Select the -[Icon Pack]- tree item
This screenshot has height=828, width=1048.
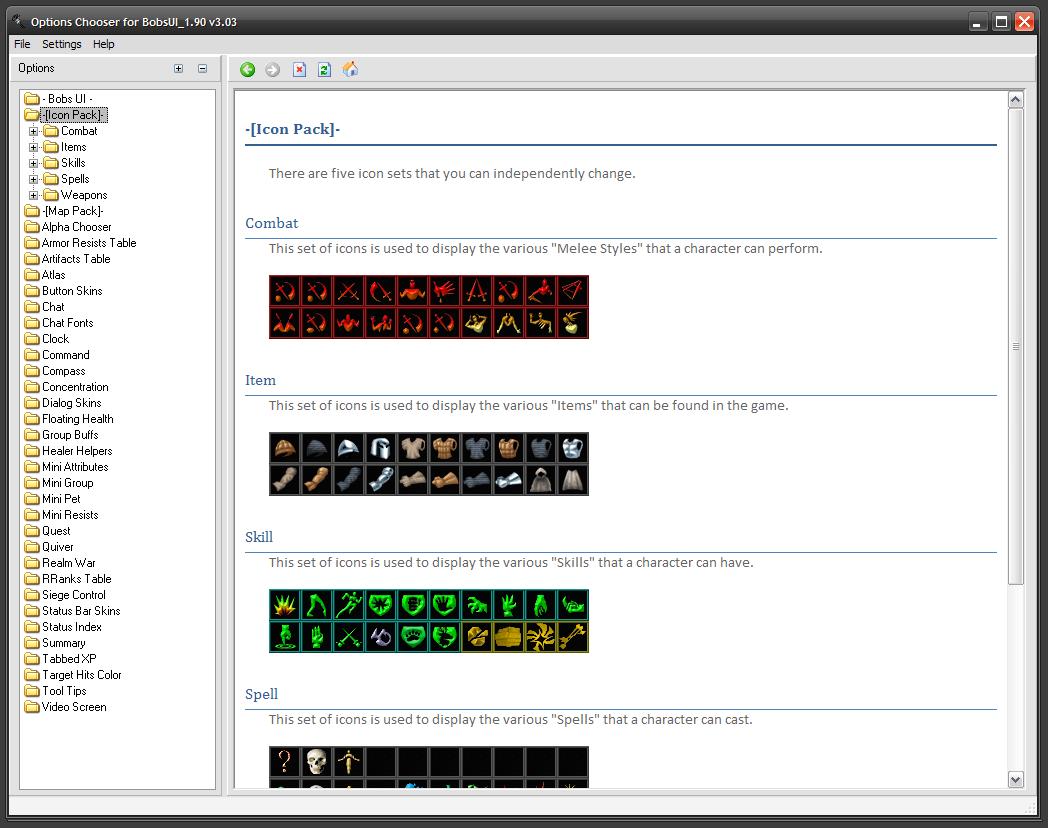coord(66,115)
